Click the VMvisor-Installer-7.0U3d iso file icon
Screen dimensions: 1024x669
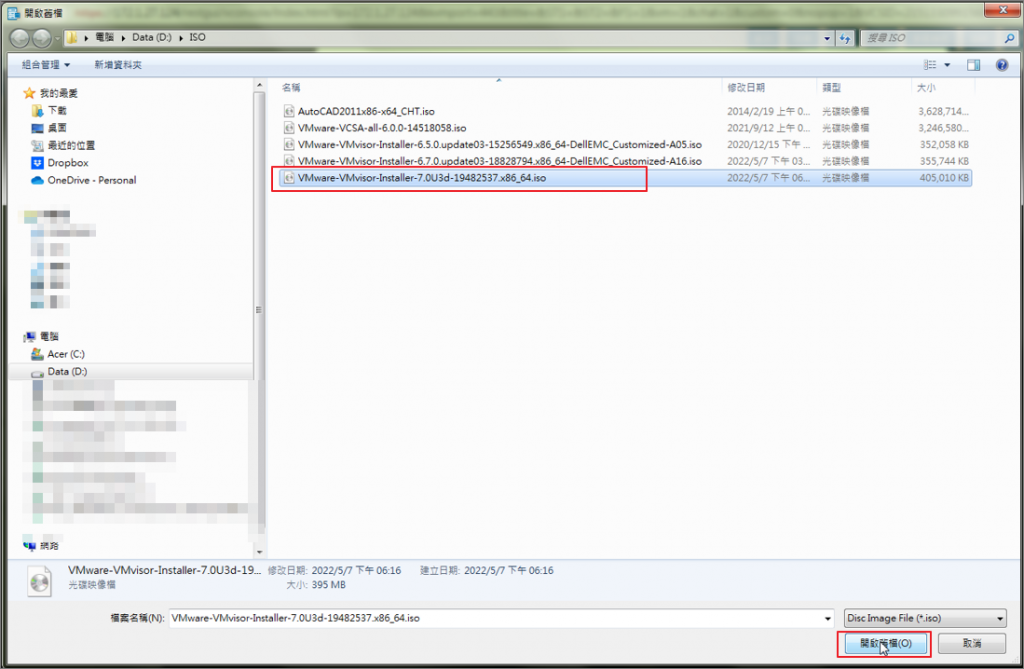289,178
